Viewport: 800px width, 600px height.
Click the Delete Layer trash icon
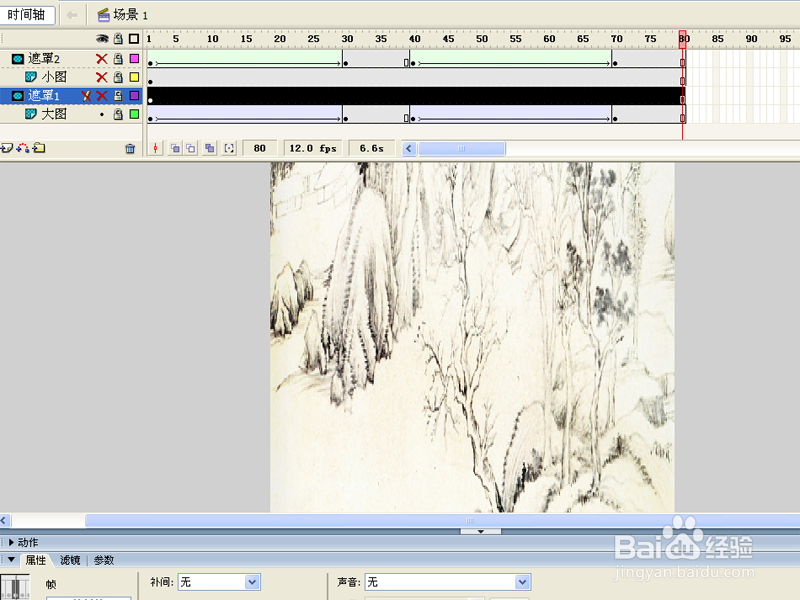pyautogui.click(x=130, y=148)
